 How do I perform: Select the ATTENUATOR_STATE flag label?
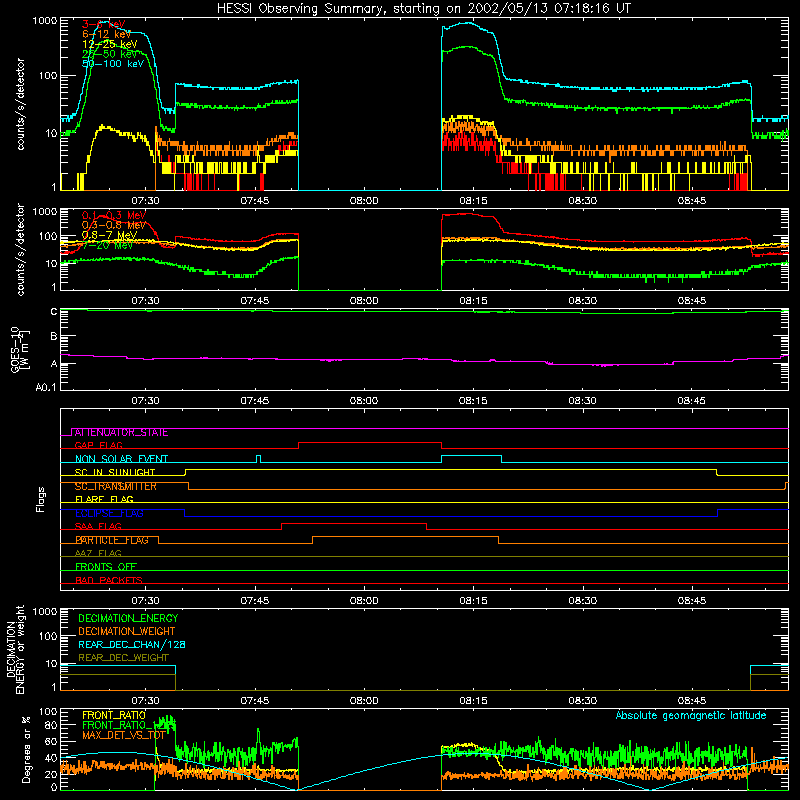coord(121,433)
